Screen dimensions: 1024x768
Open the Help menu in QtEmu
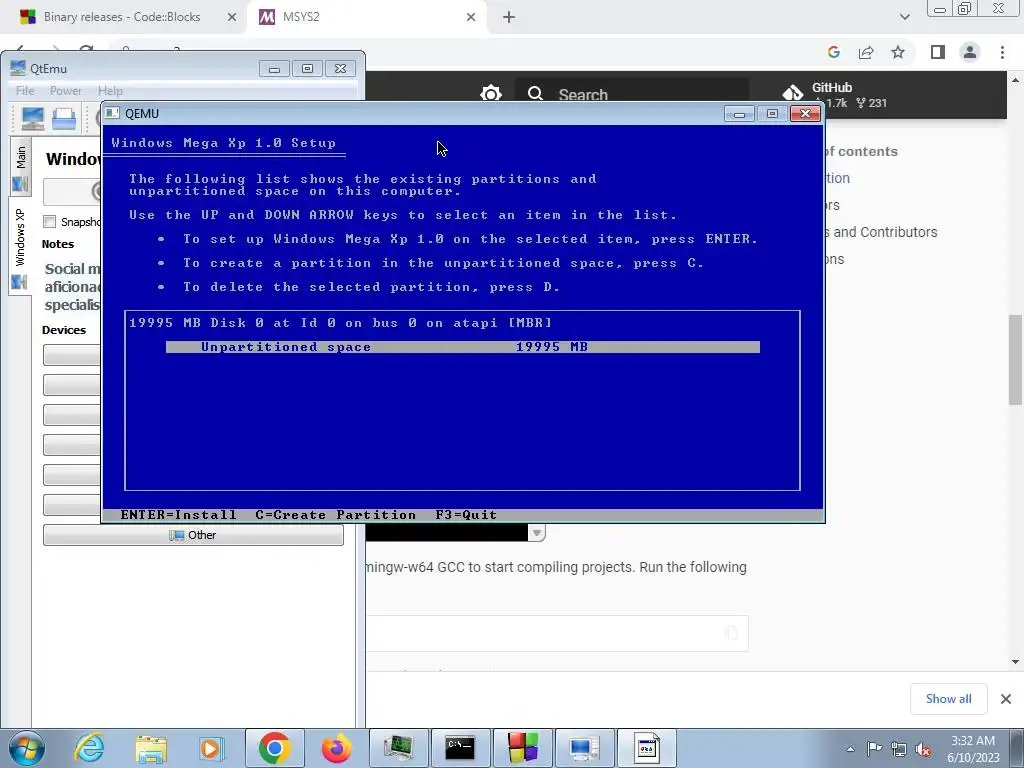coord(110,91)
